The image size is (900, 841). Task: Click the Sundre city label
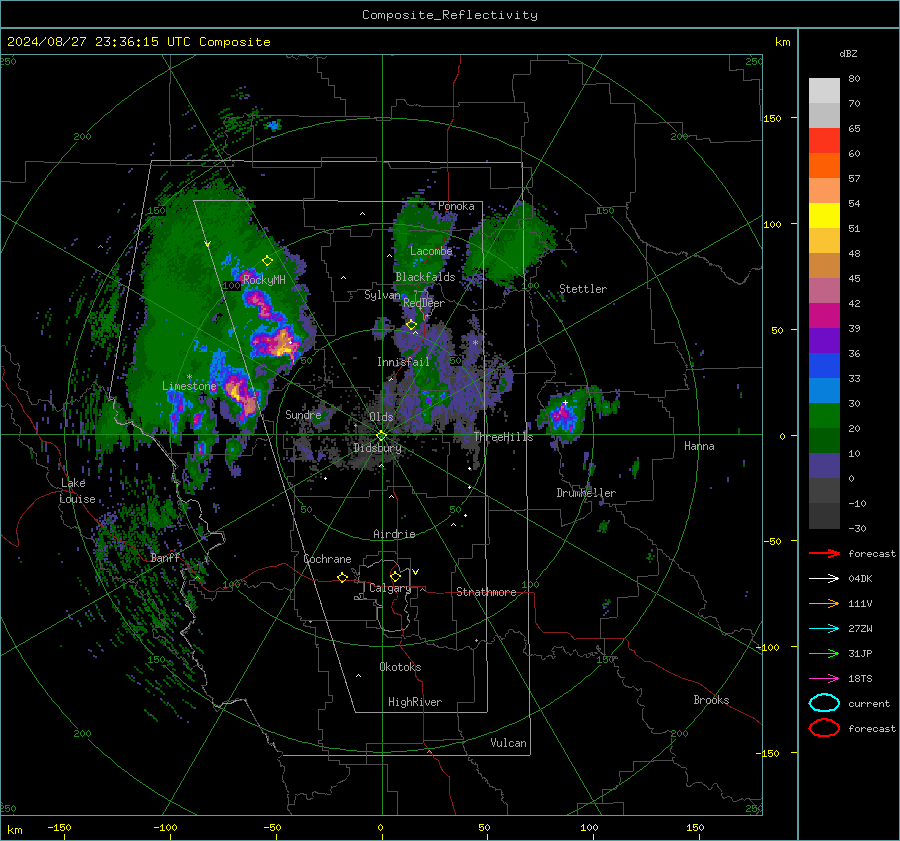point(303,414)
